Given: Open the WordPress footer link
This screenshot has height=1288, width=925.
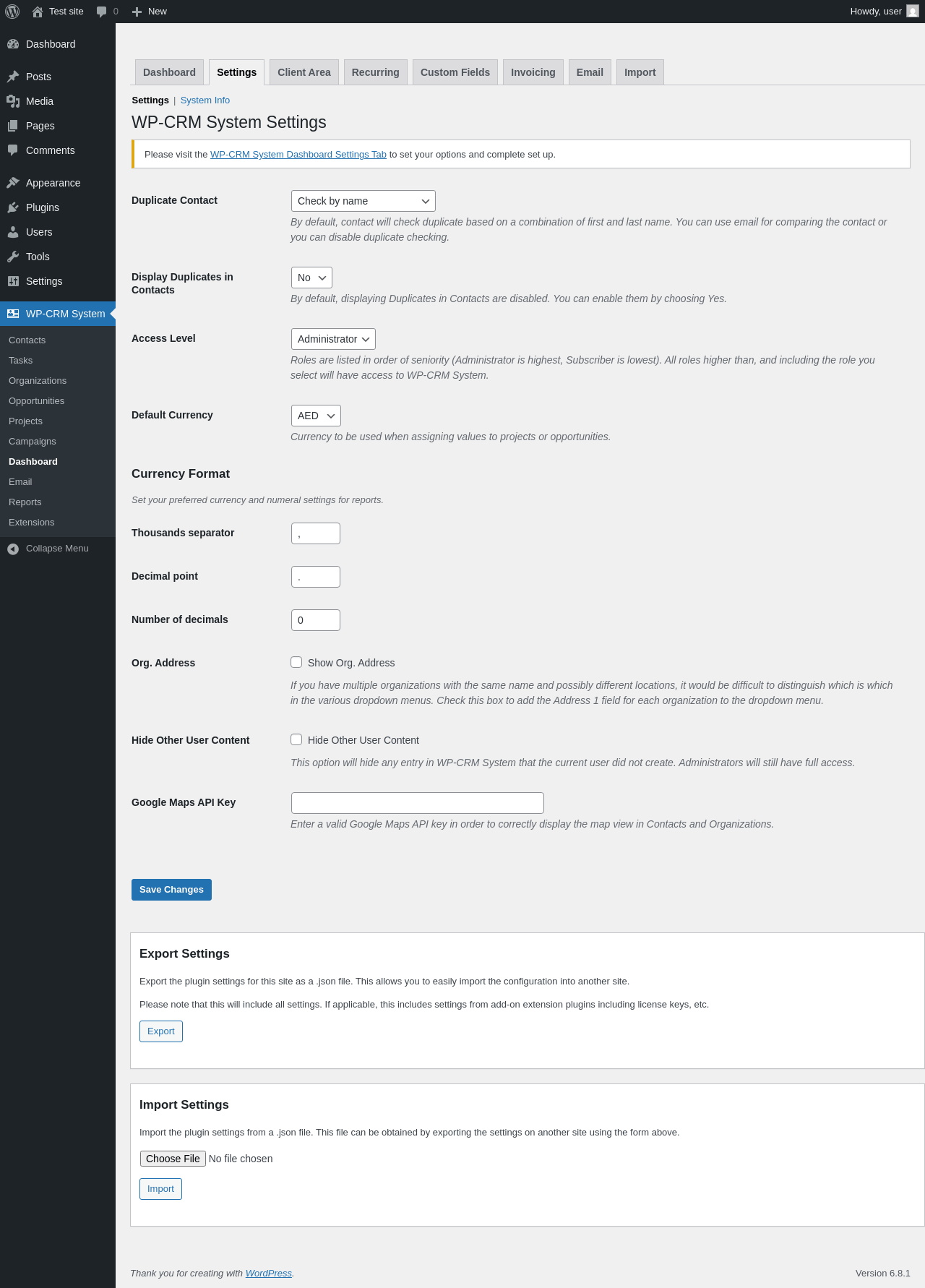Looking at the screenshot, I should tap(269, 1274).
